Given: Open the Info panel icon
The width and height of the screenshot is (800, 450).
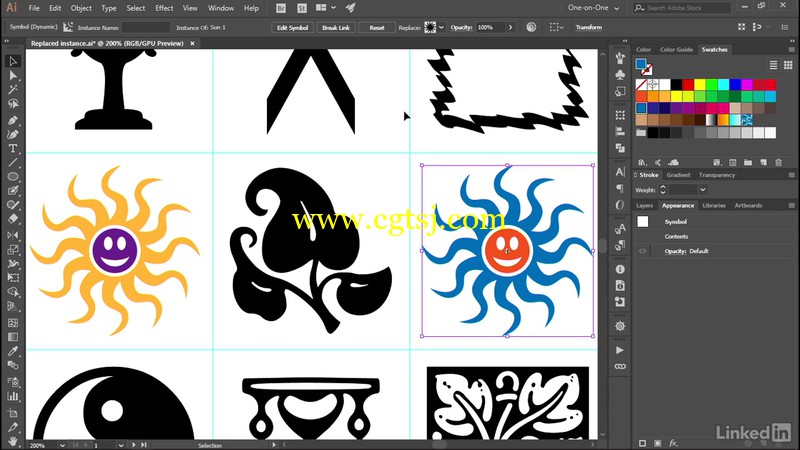Looking at the screenshot, I should coord(620,269).
